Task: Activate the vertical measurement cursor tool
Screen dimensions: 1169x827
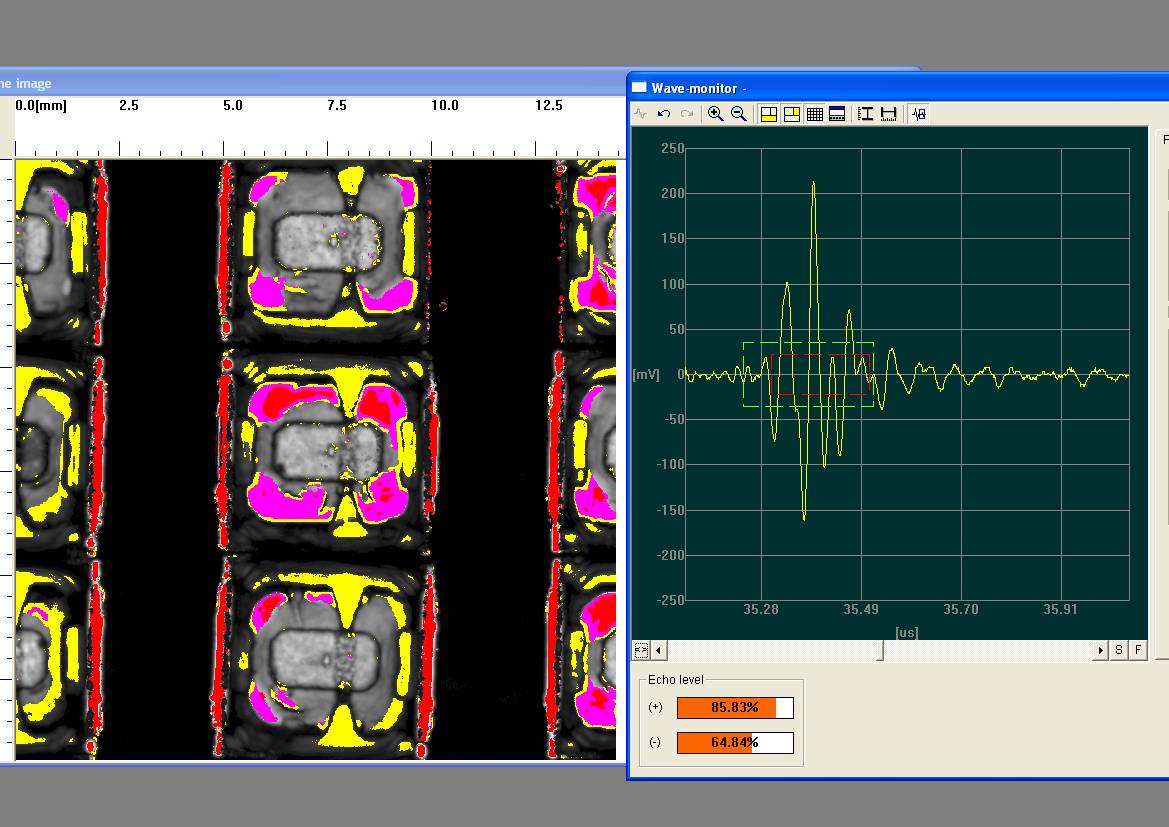Action: (866, 114)
